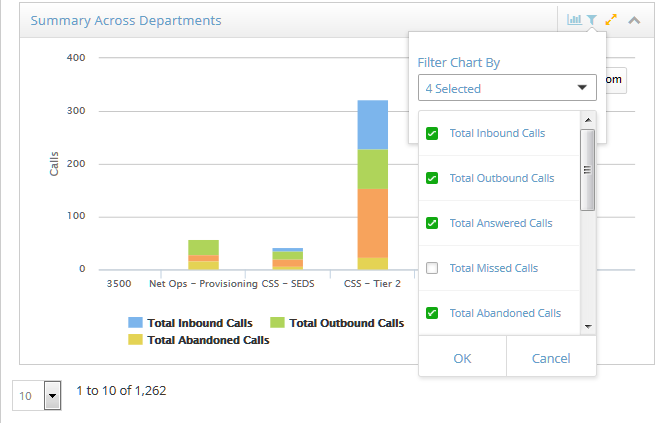
Task: Uncheck Total Outbound Calls checkbox
Action: [x=432, y=178]
